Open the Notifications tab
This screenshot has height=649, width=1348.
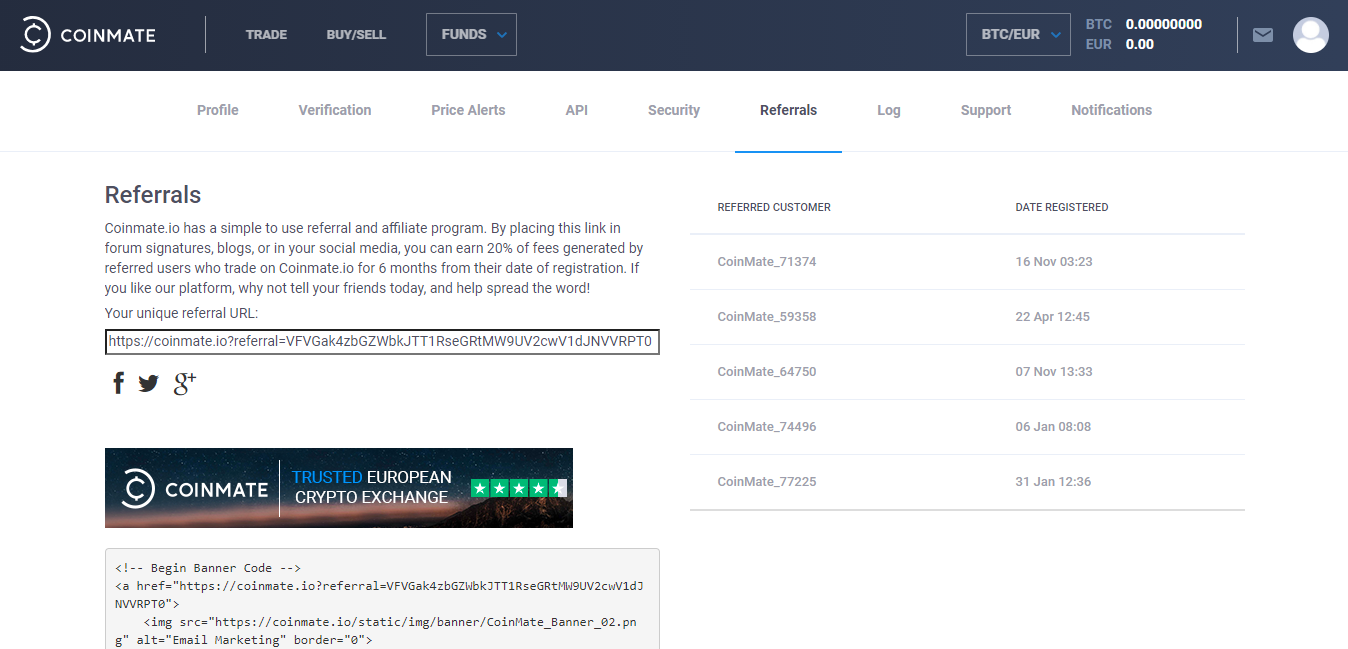tap(1111, 111)
